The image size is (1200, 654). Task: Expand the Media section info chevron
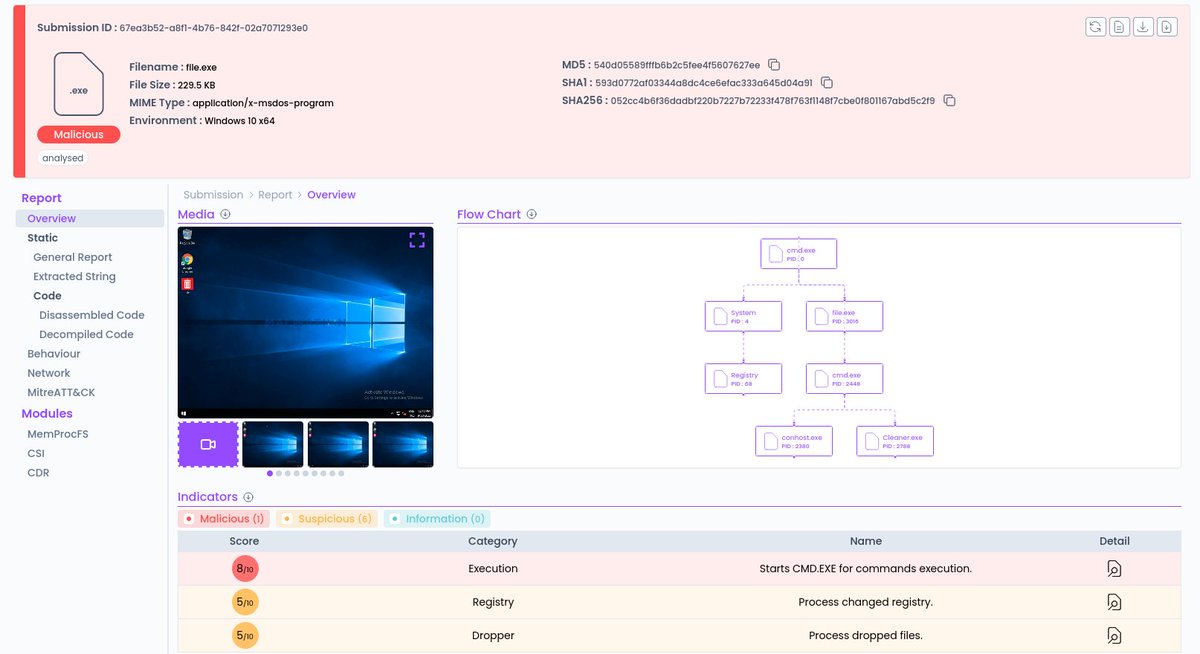(225, 214)
